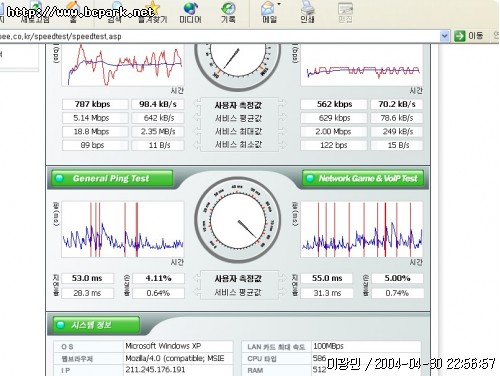The width and height of the screenshot is (500, 376).
Task: Click the Print (인쇄) toolbar icon
Action: [307, 13]
